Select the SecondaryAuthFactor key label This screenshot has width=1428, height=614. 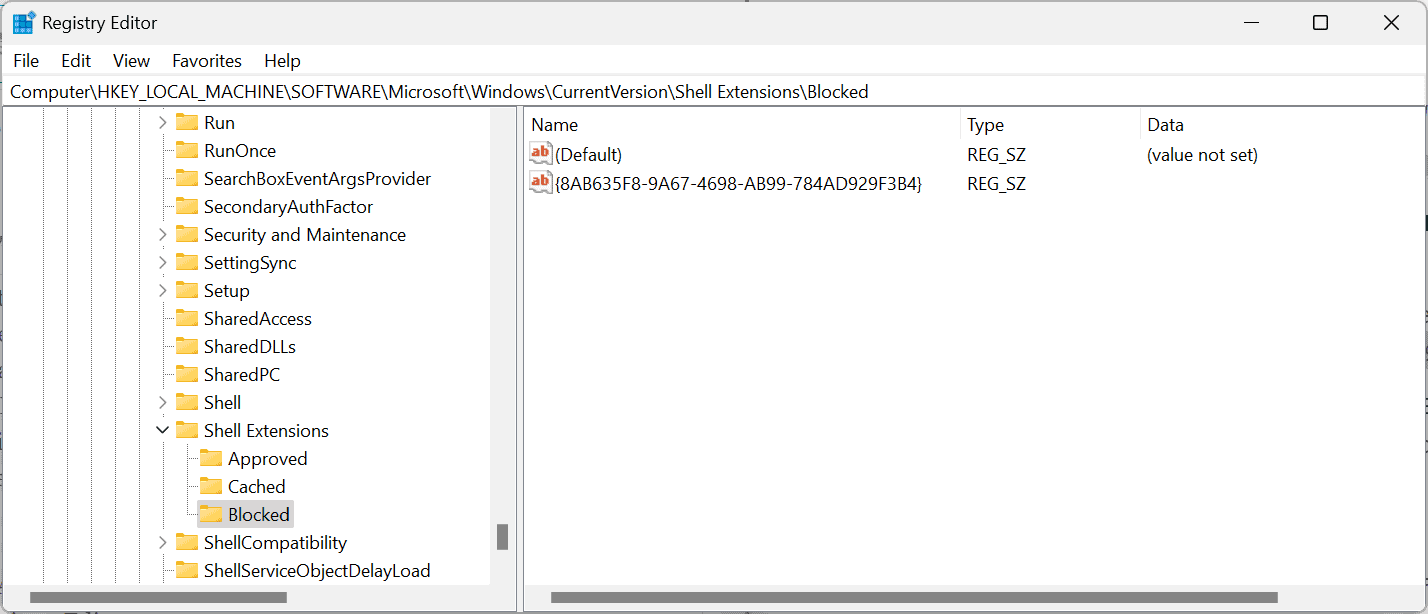coord(289,207)
